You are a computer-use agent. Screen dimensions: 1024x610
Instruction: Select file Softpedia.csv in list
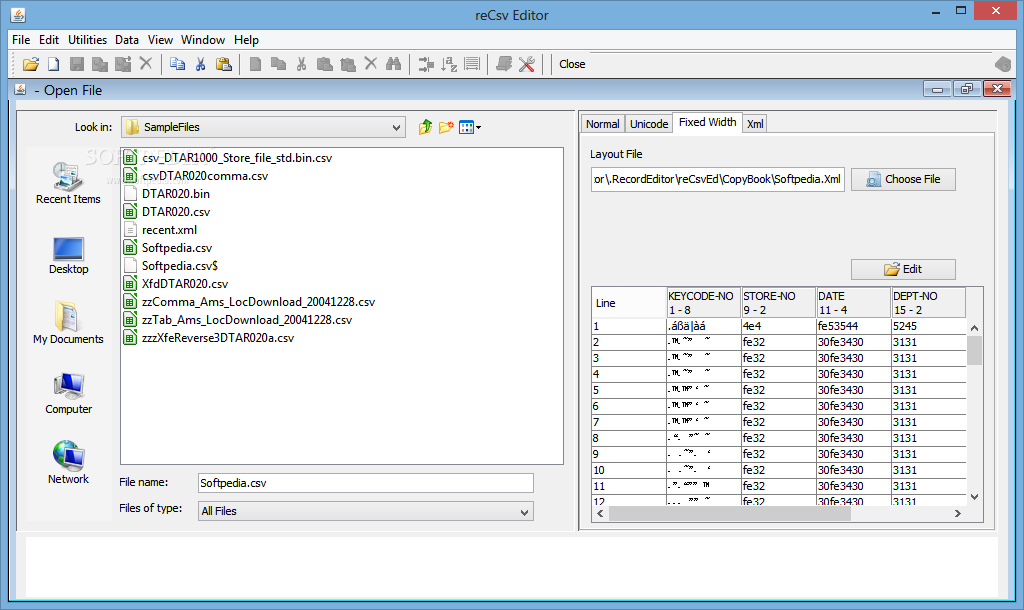point(177,248)
